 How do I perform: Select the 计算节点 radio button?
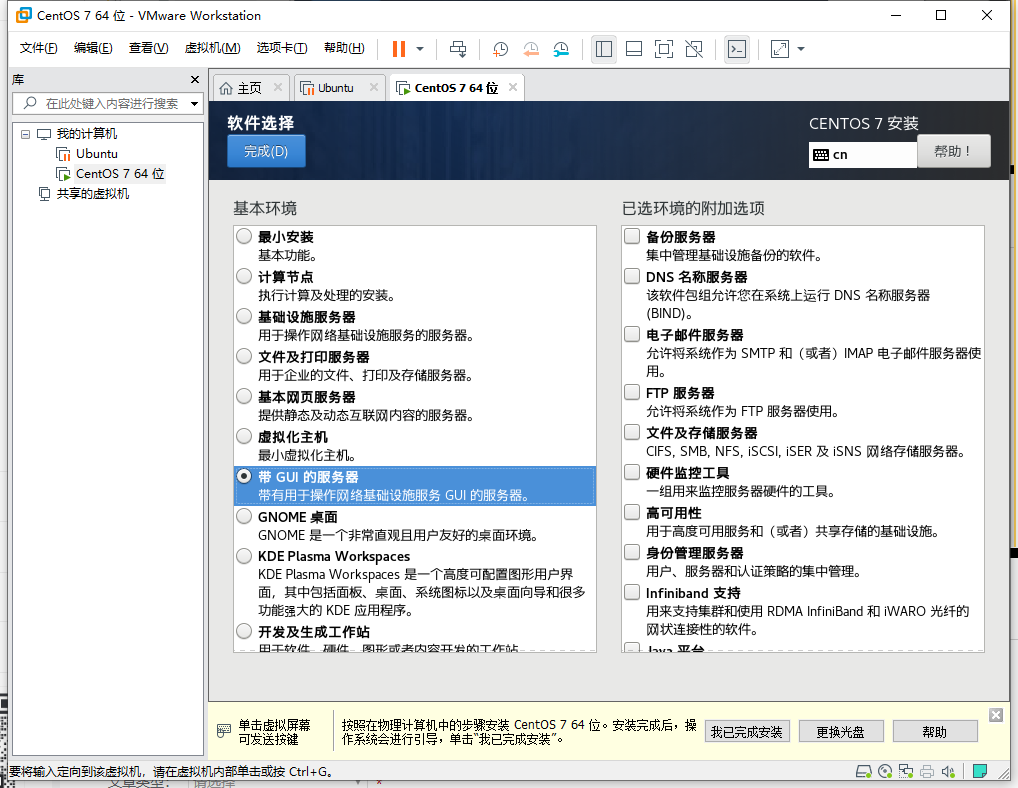(x=244, y=277)
